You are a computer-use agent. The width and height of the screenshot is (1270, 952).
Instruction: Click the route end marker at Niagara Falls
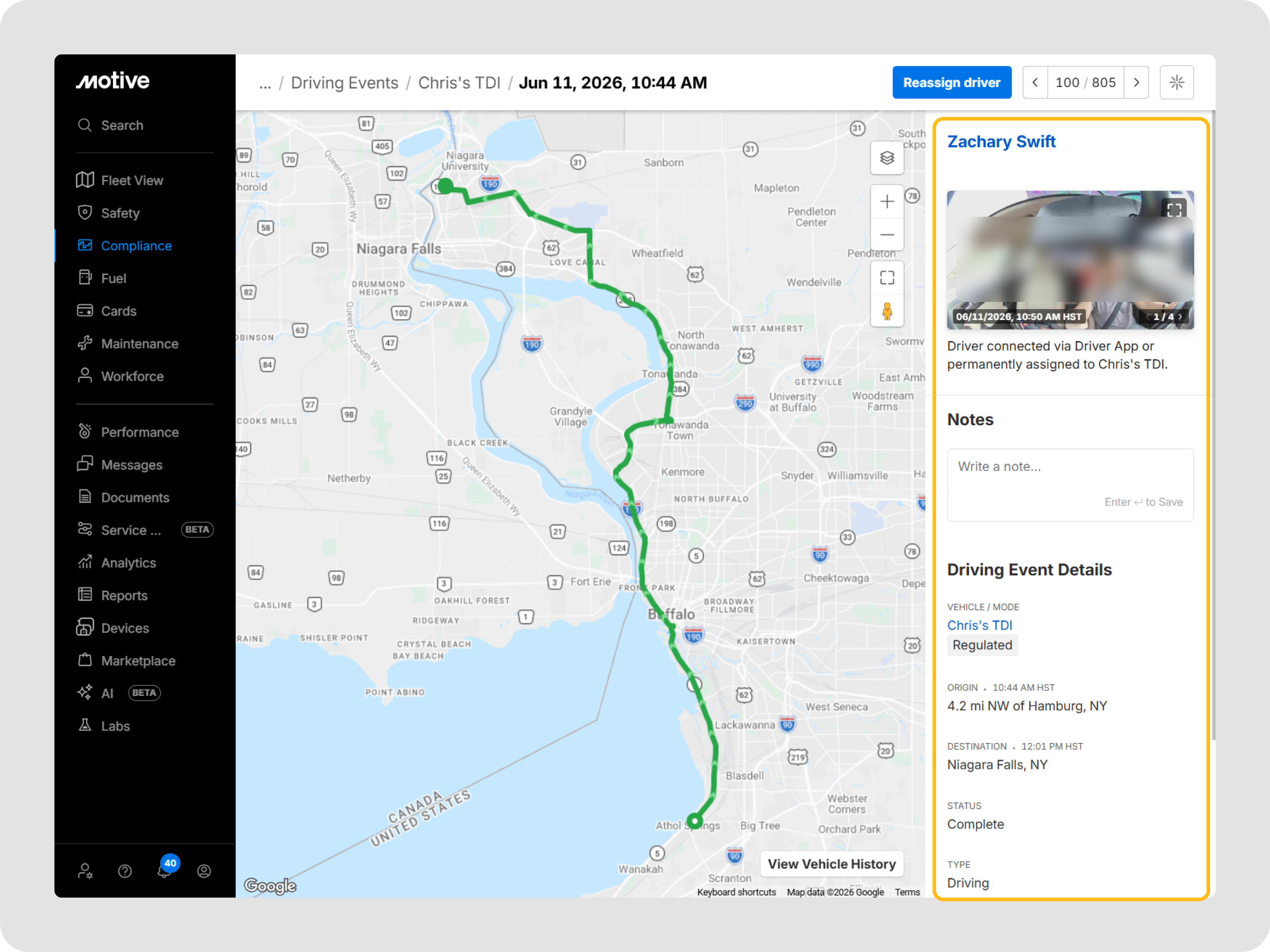coord(445,186)
